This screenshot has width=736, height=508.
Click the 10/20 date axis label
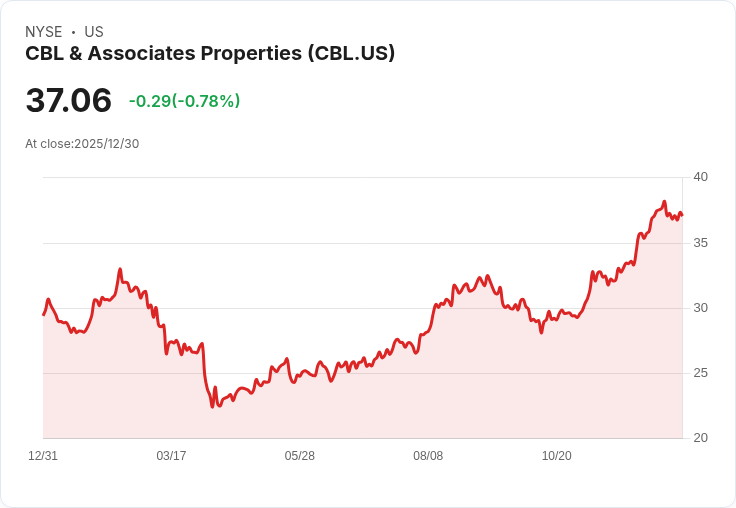(x=557, y=456)
